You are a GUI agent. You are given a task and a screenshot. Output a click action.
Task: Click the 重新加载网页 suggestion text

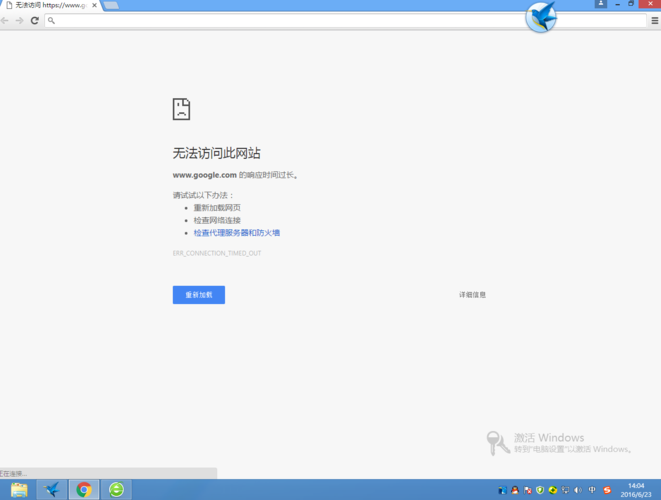pyautogui.click(x=217, y=207)
